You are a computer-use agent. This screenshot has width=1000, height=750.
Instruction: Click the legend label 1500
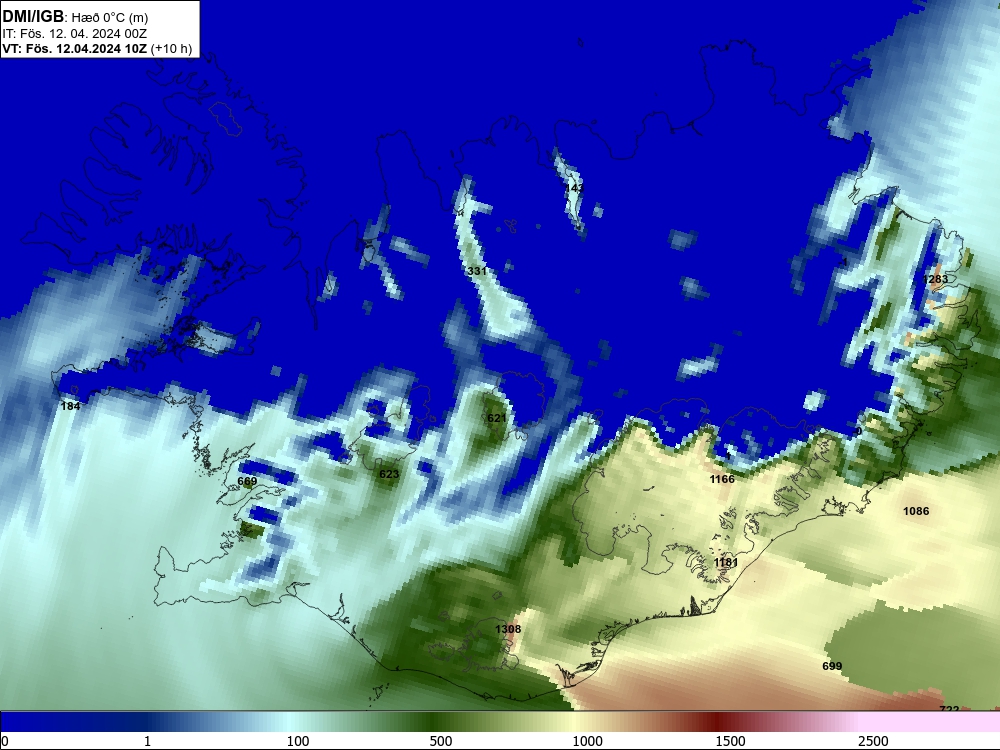730,741
